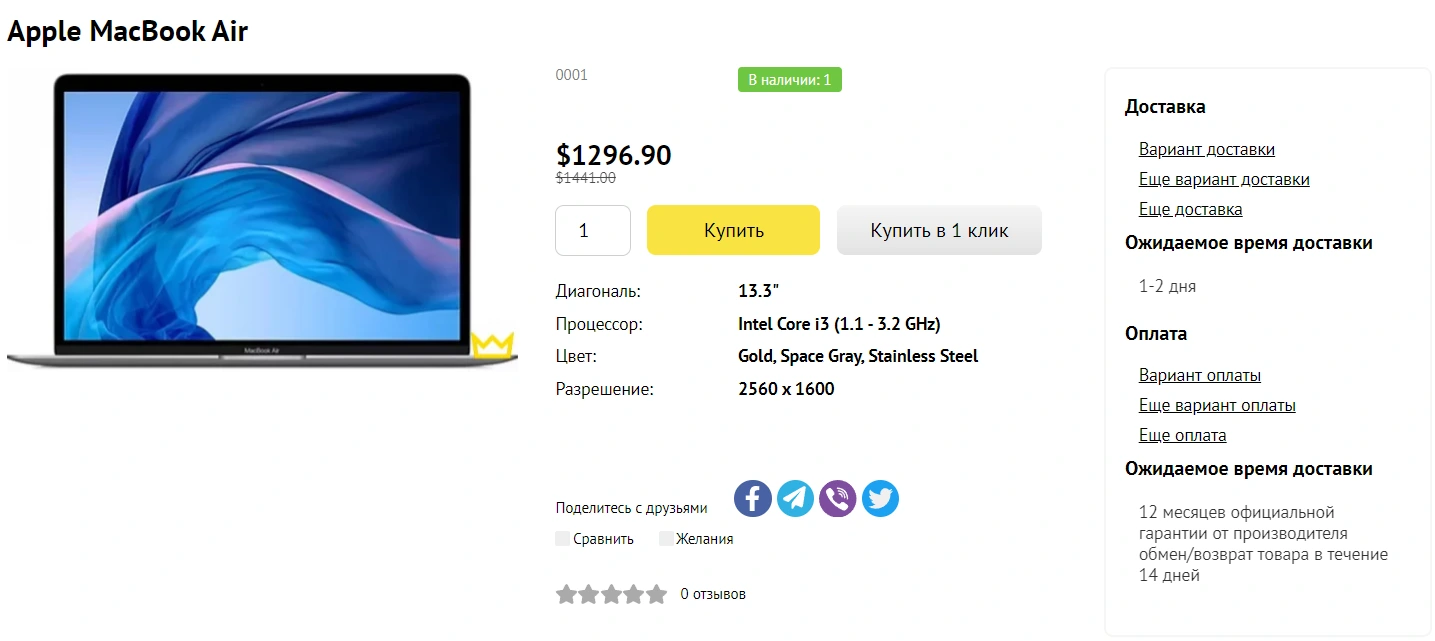This screenshot has height=641, width=1435.
Task: Open the Еще вариант оплаты link
Action: pyautogui.click(x=1217, y=406)
